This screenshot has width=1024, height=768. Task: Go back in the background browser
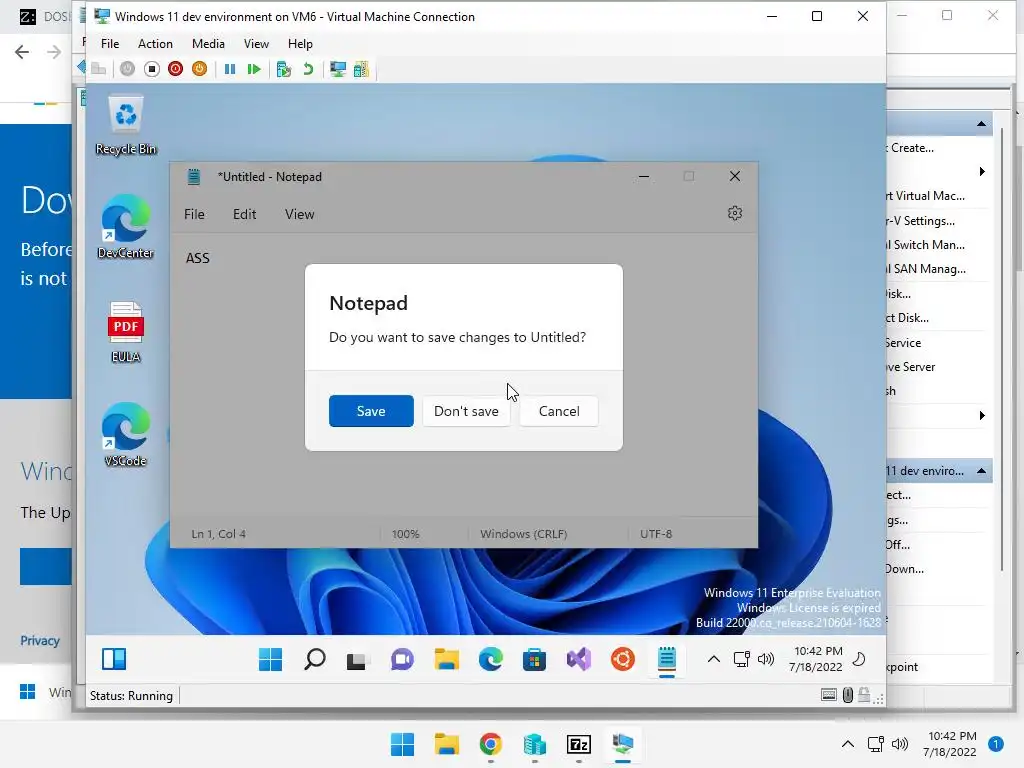coord(22,52)
